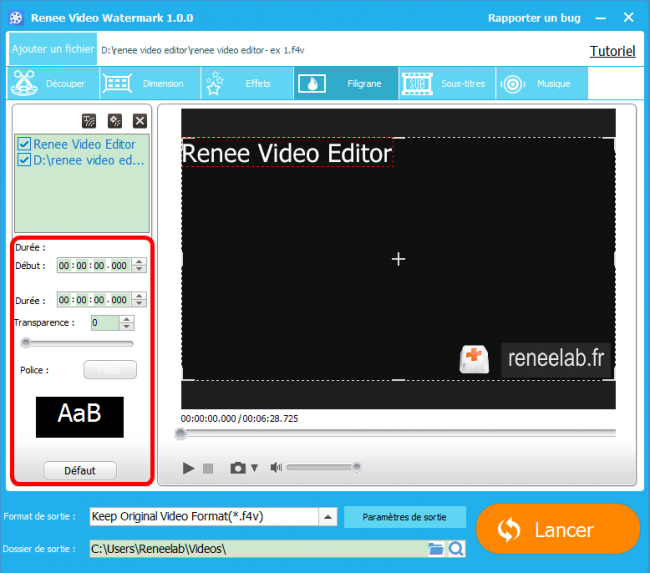This screenshot has height=573, width=650.
Task: Toggle the D:\renee video ed... watermark checkbox
Action: click(x=24, y=160)
